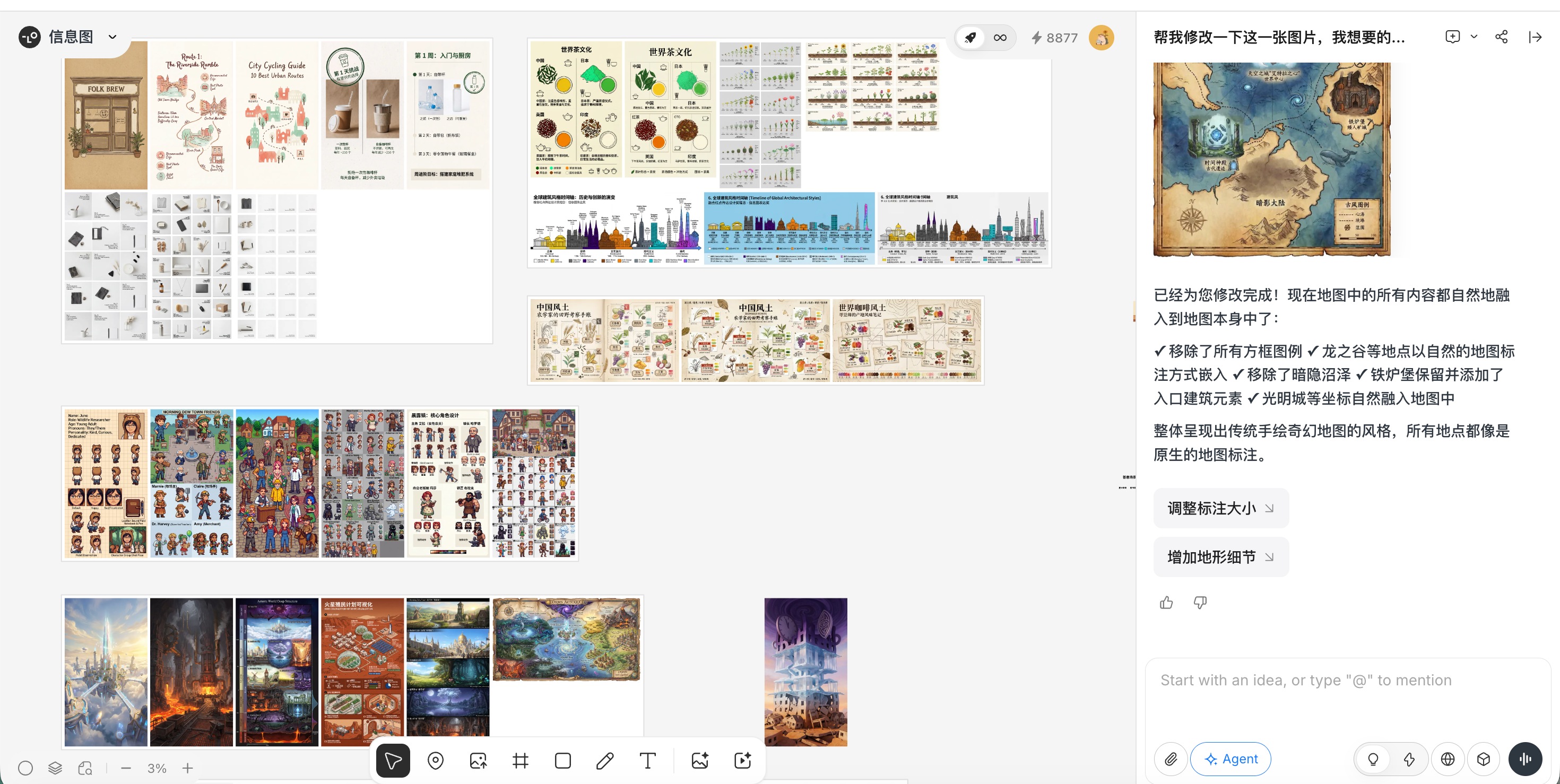Expand the 信息图 project dropdown
Viewport: 1560px width, 784px height.
[x=112, y=37]
